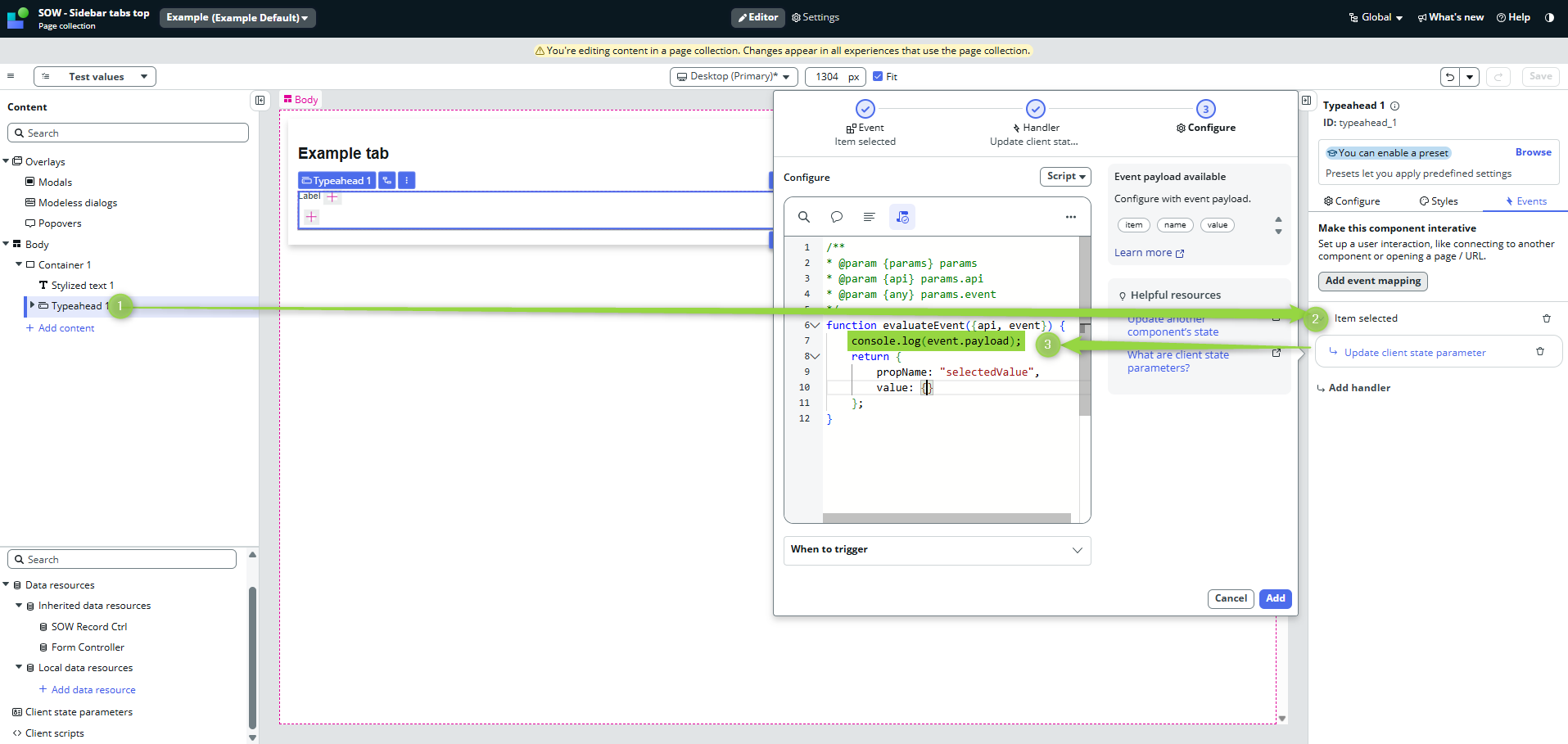
Task: Click the search icon in script editor toolbar
Action: coord(804,217)
